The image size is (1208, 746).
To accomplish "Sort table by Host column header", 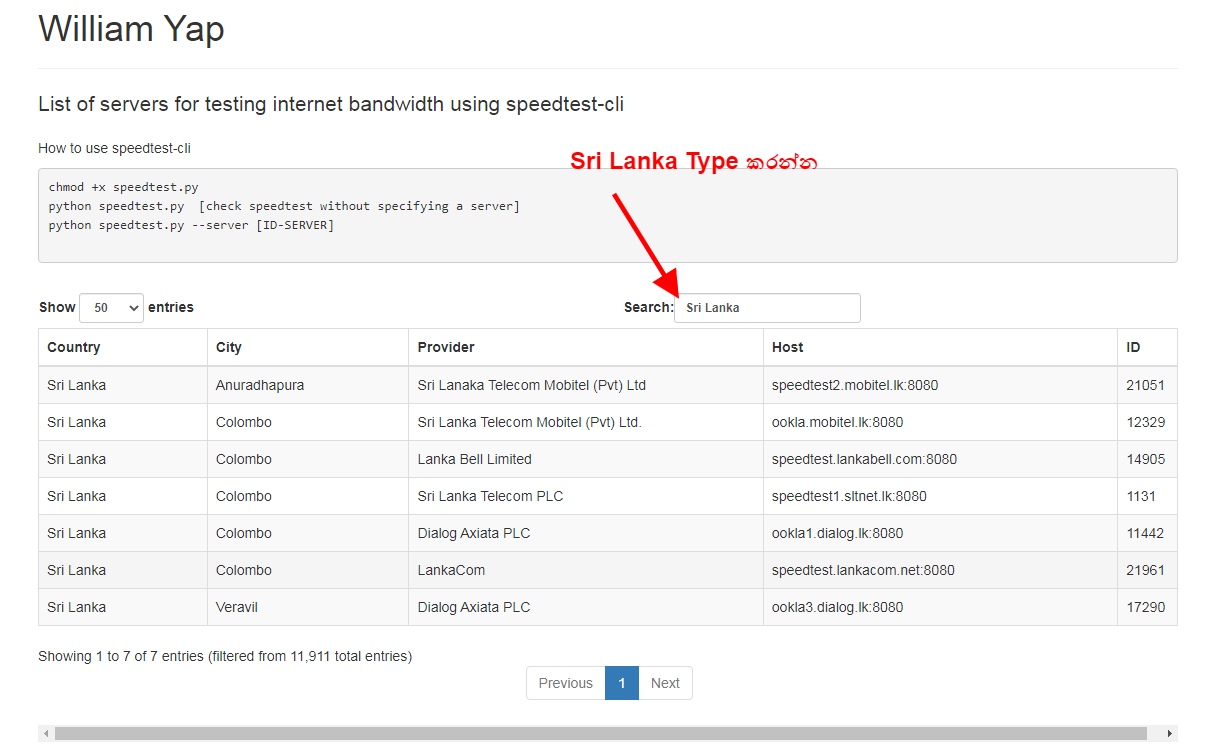I will point(940,347).
